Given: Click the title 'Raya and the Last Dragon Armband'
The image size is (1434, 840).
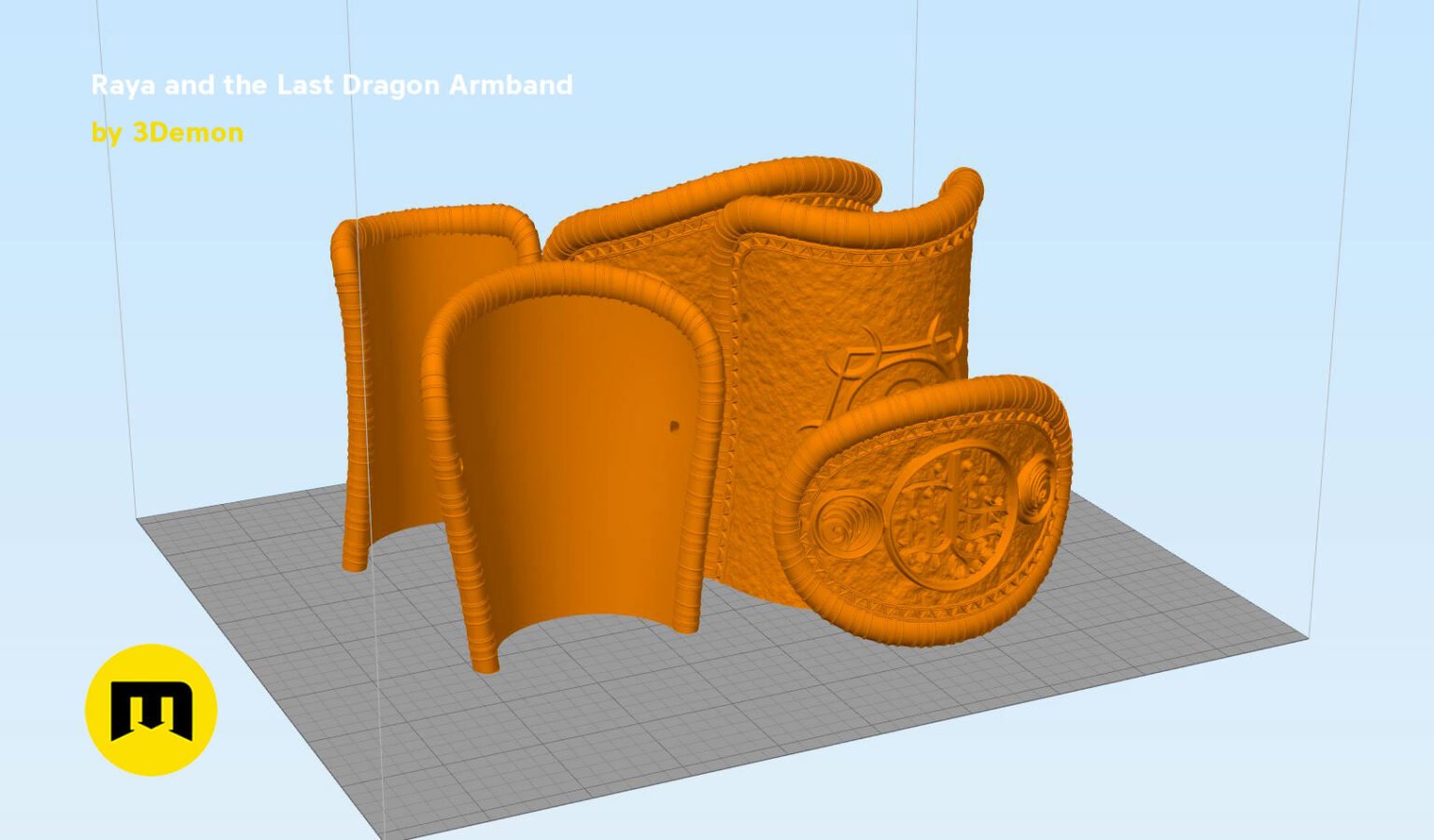Looking at the screenshot, I should tap(332, 85).
